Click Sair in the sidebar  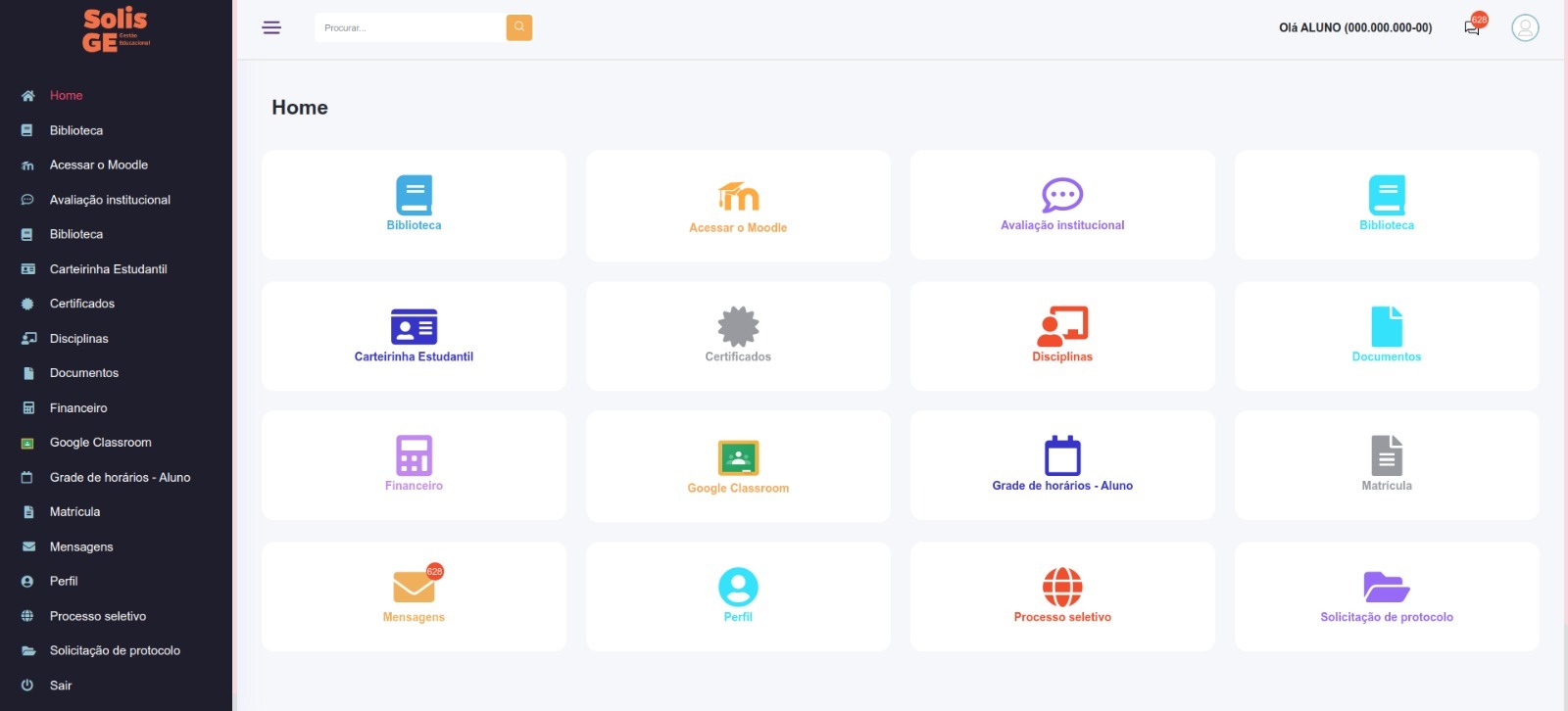click(61, 686)
